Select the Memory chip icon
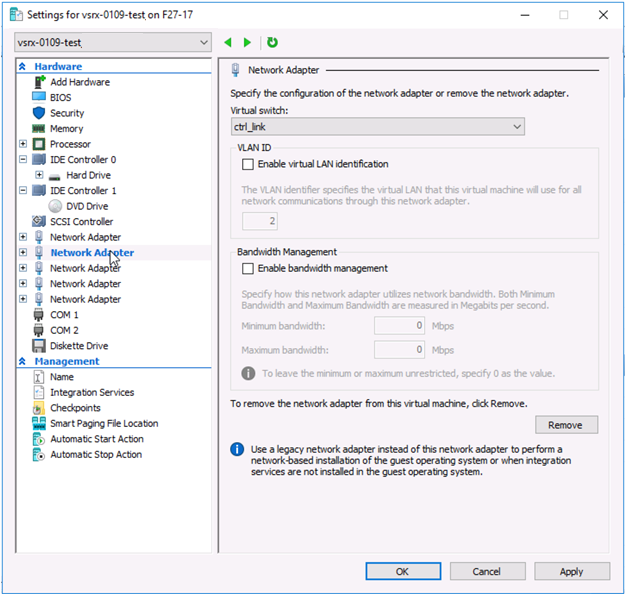 (39, 128)
